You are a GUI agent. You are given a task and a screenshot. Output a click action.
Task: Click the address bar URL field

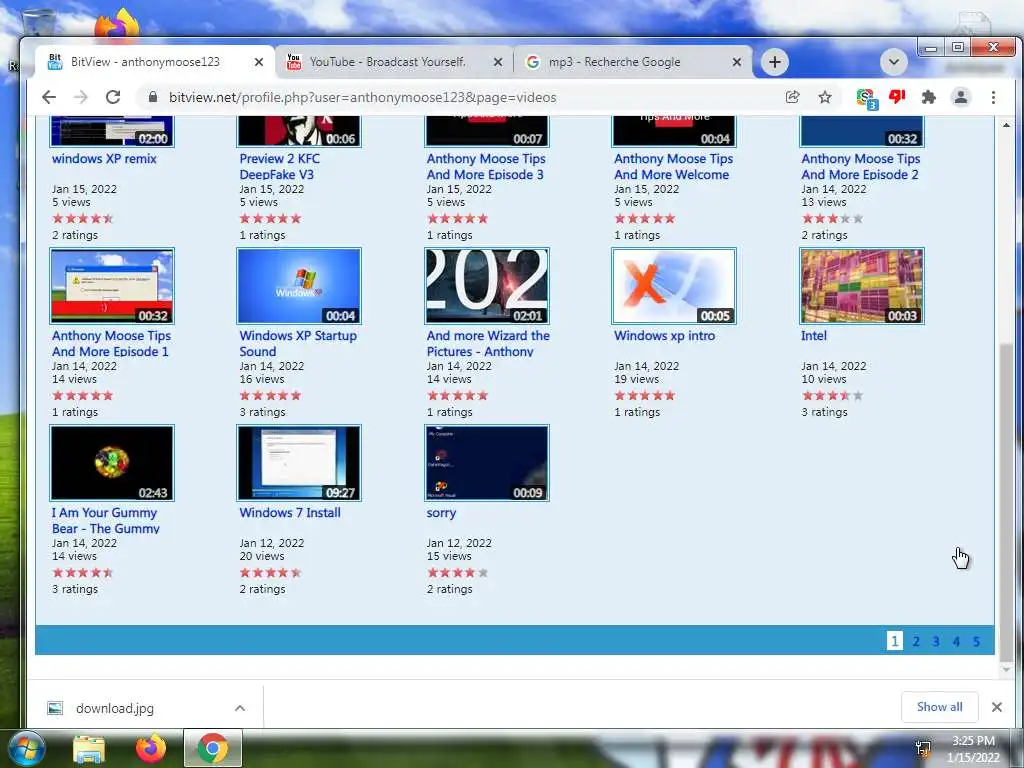[468, 97]
